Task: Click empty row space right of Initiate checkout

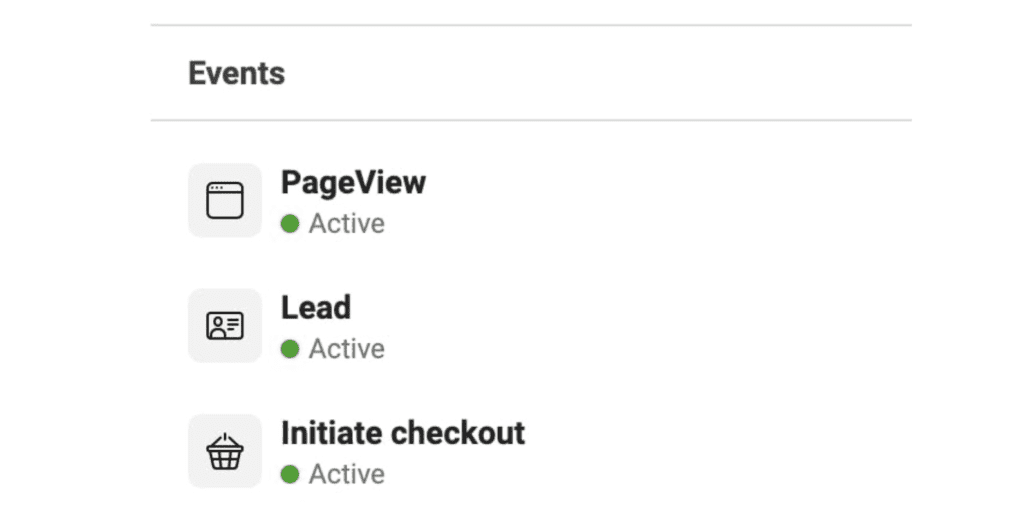Action: 720,452
